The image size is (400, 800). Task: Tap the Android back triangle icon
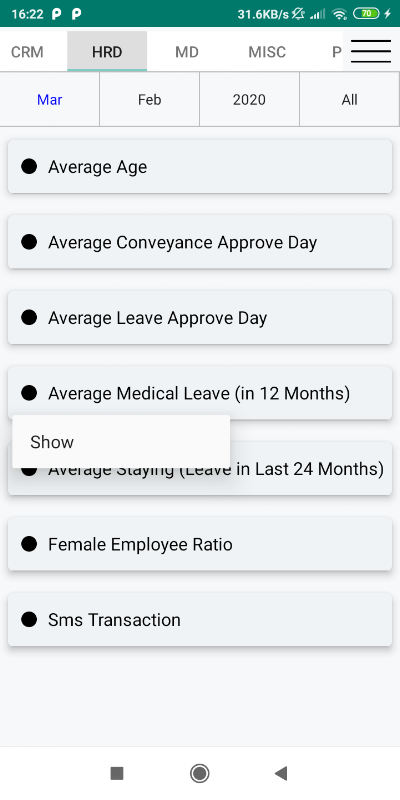pos(281,773)
